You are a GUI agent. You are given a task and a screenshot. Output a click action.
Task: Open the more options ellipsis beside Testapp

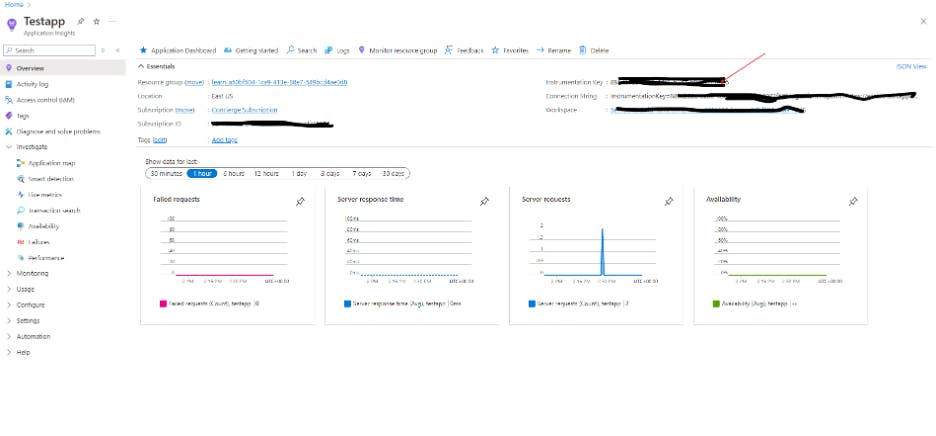point(112,22)
